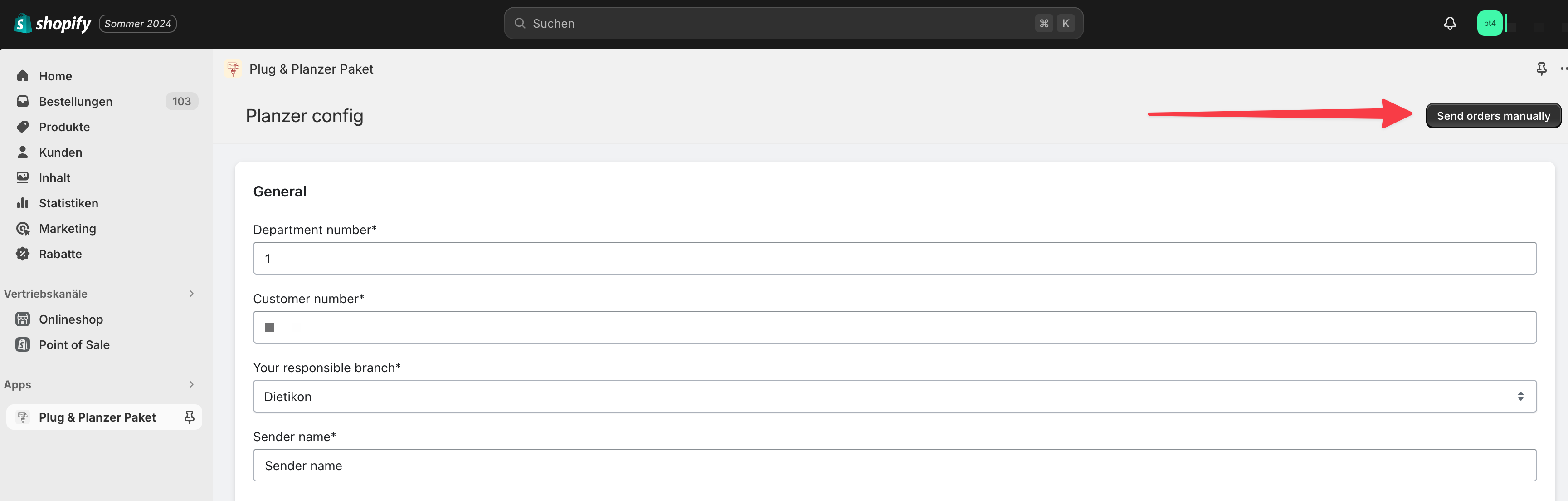
Task: Click the Statistiken bar chart icon
Action: (23, 203)
